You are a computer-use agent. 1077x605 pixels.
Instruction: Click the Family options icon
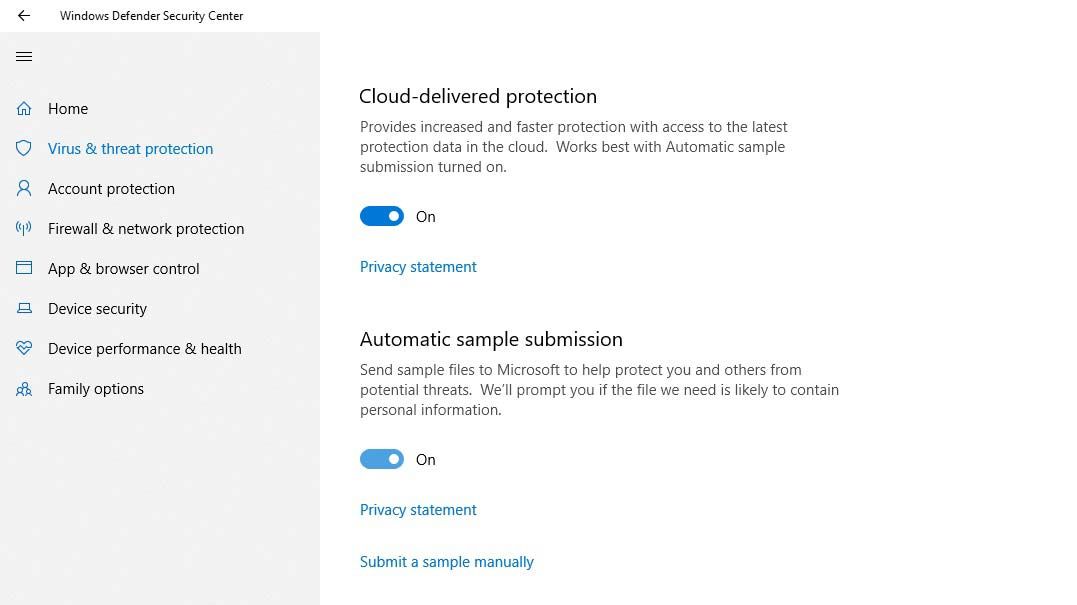(x=24, y=388)
